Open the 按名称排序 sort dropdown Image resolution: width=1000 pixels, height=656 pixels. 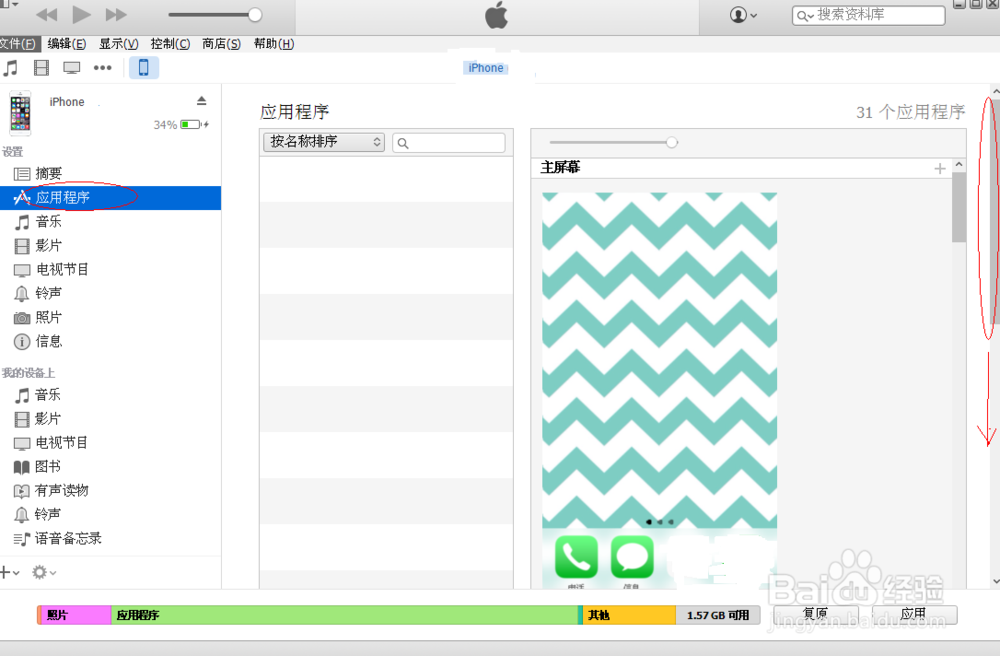tap(323, 142)
